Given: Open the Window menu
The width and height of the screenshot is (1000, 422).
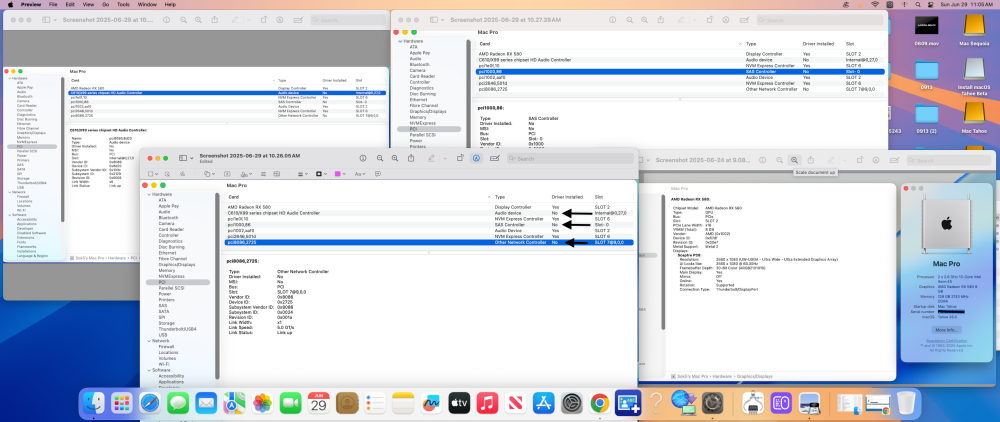Looking at the screenshot, I should pos(147,4).
